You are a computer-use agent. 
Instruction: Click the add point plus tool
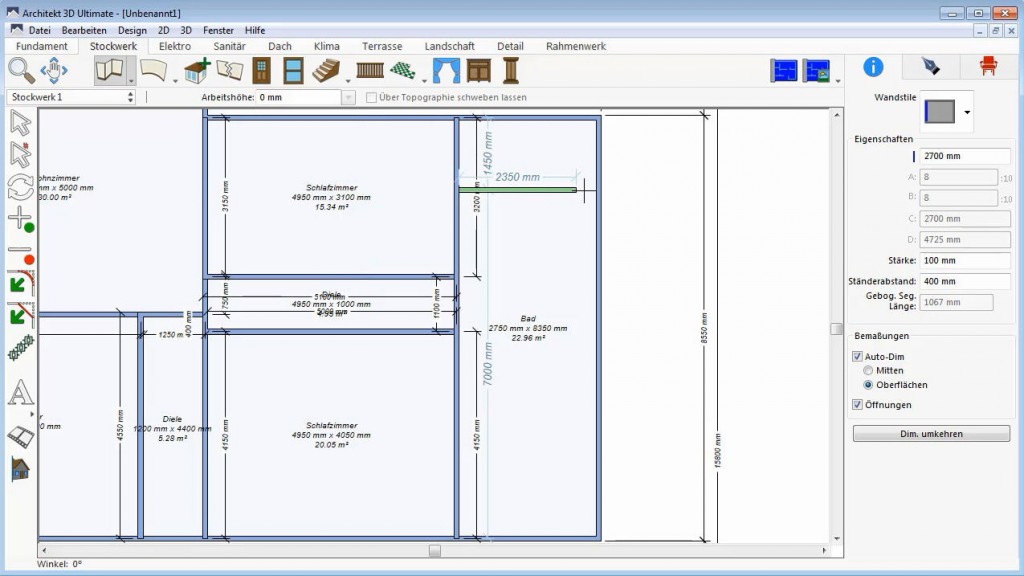tap(21, 220)
